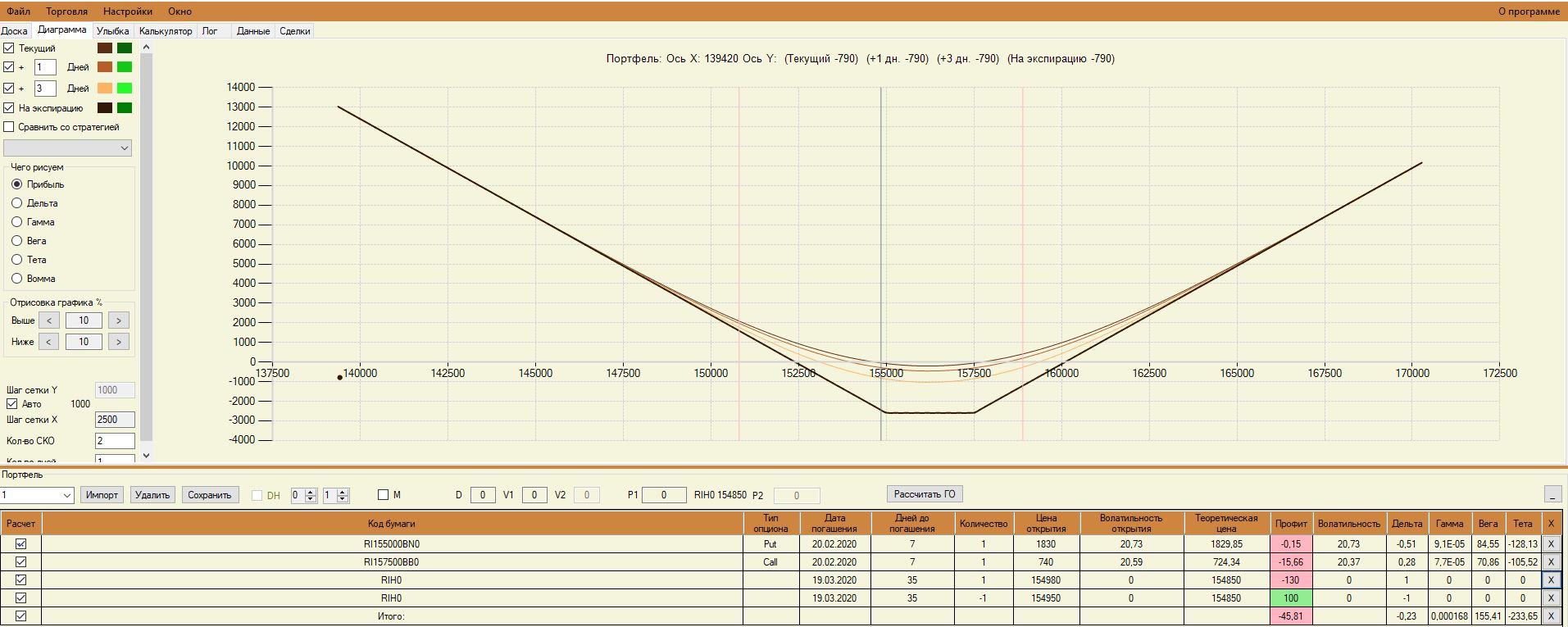Click the X button on the RIH0 154950 row
Screen dimensions: 1568x627
tap(1551, 597)
